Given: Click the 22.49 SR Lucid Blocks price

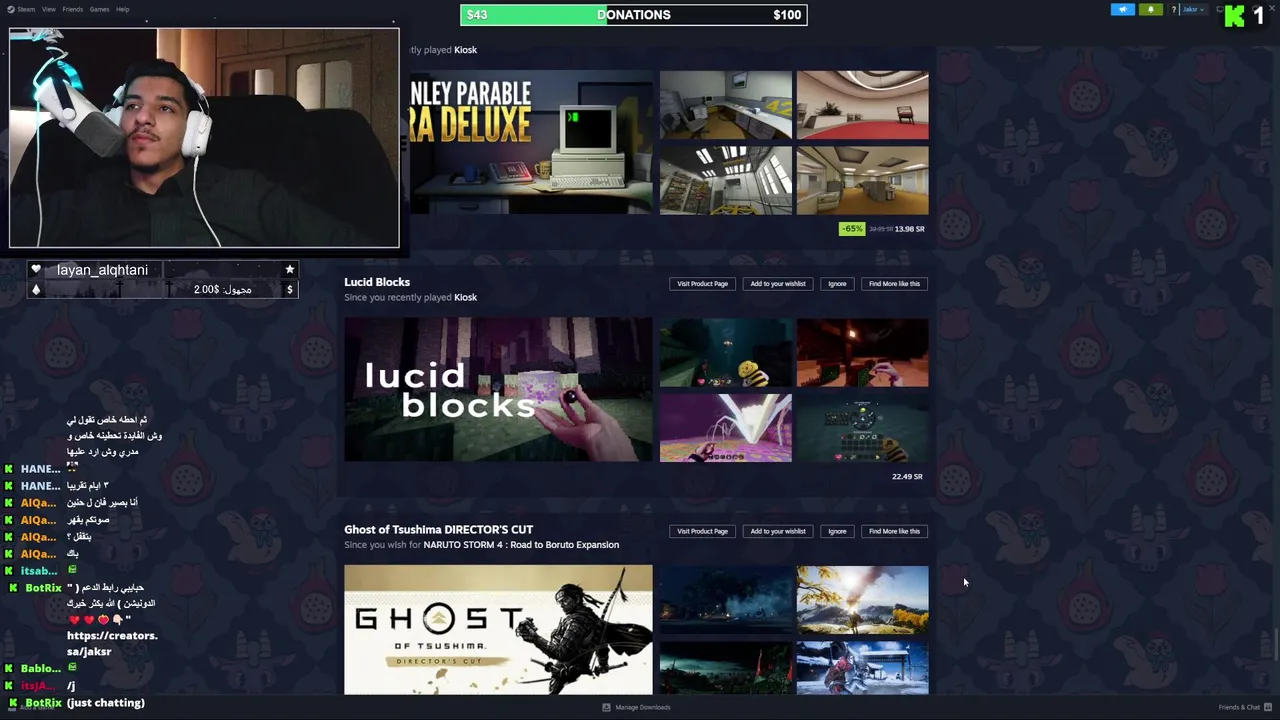Looking at the screenshot, I should pos(907,477).
